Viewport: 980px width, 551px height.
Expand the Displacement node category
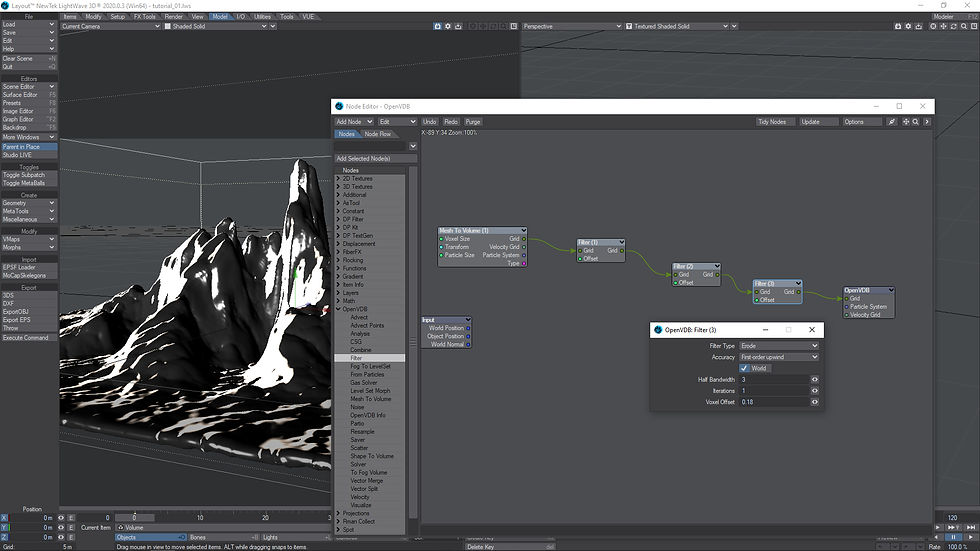point(338,244)
